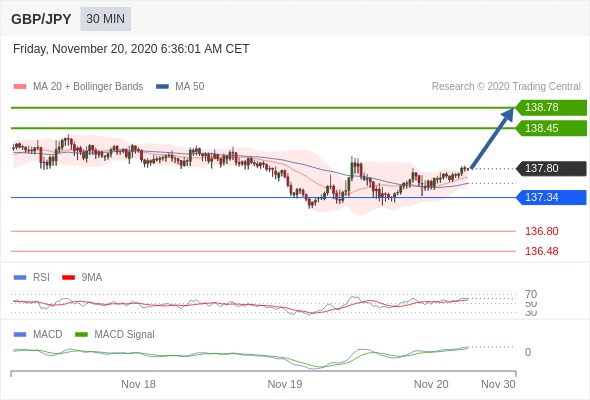Click the MA 20 + Bollinger Bands legend swatch

pos(20,87)
